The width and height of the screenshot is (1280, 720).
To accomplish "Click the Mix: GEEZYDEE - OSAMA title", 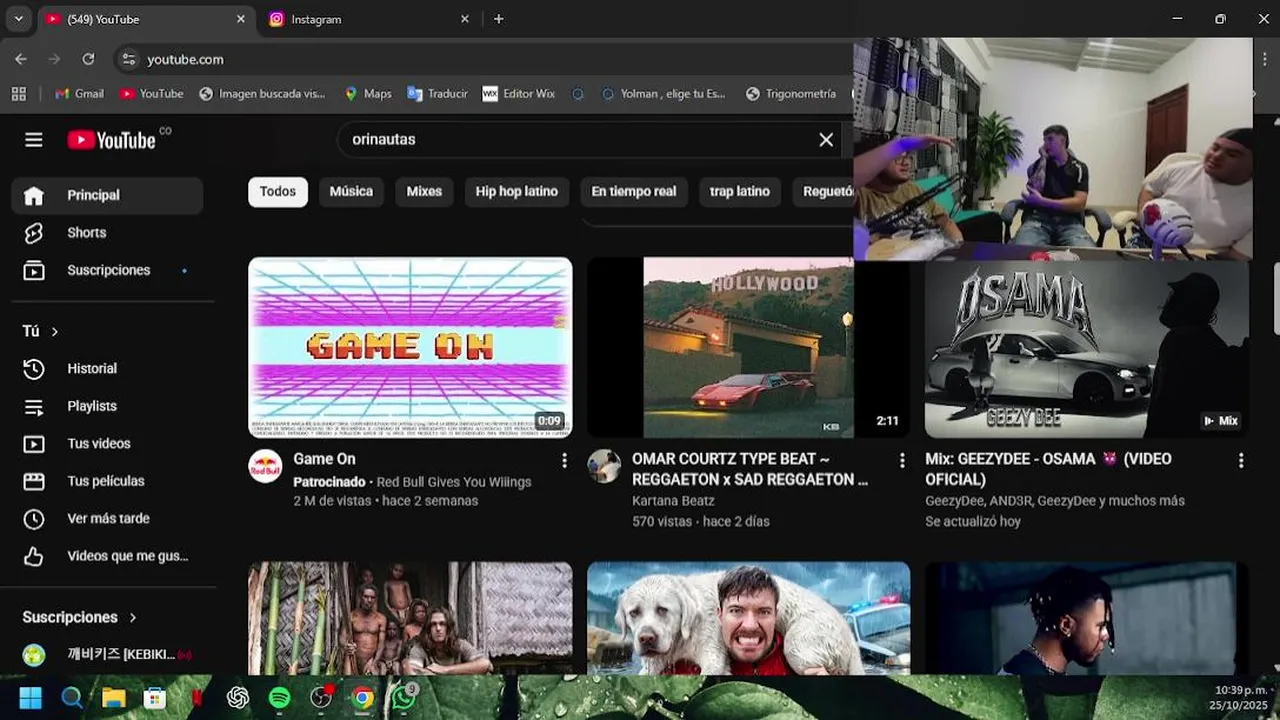I will [x=1048, y=469].
